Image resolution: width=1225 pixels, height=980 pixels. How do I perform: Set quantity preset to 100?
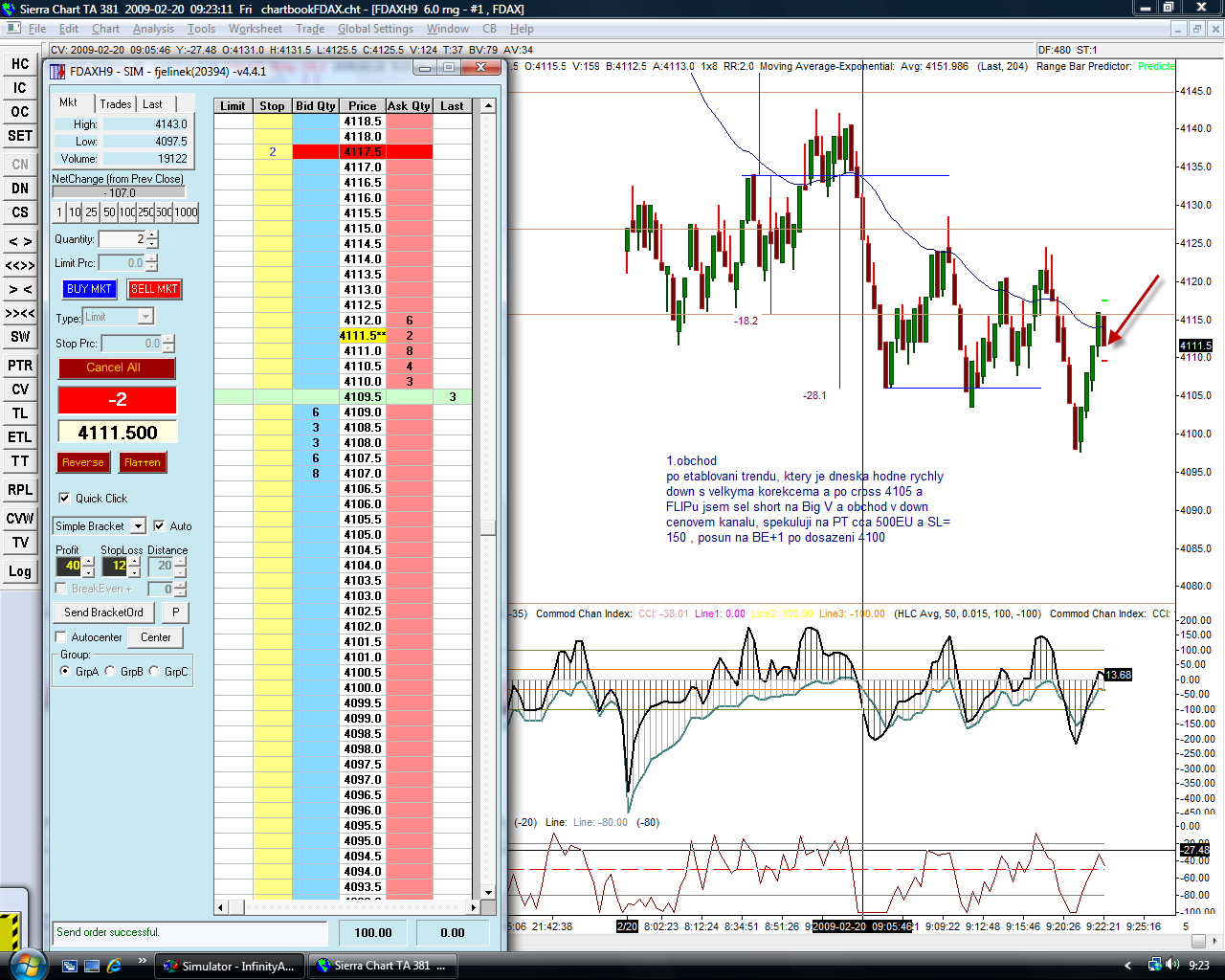pyautogui.click(x=127, y=212)
